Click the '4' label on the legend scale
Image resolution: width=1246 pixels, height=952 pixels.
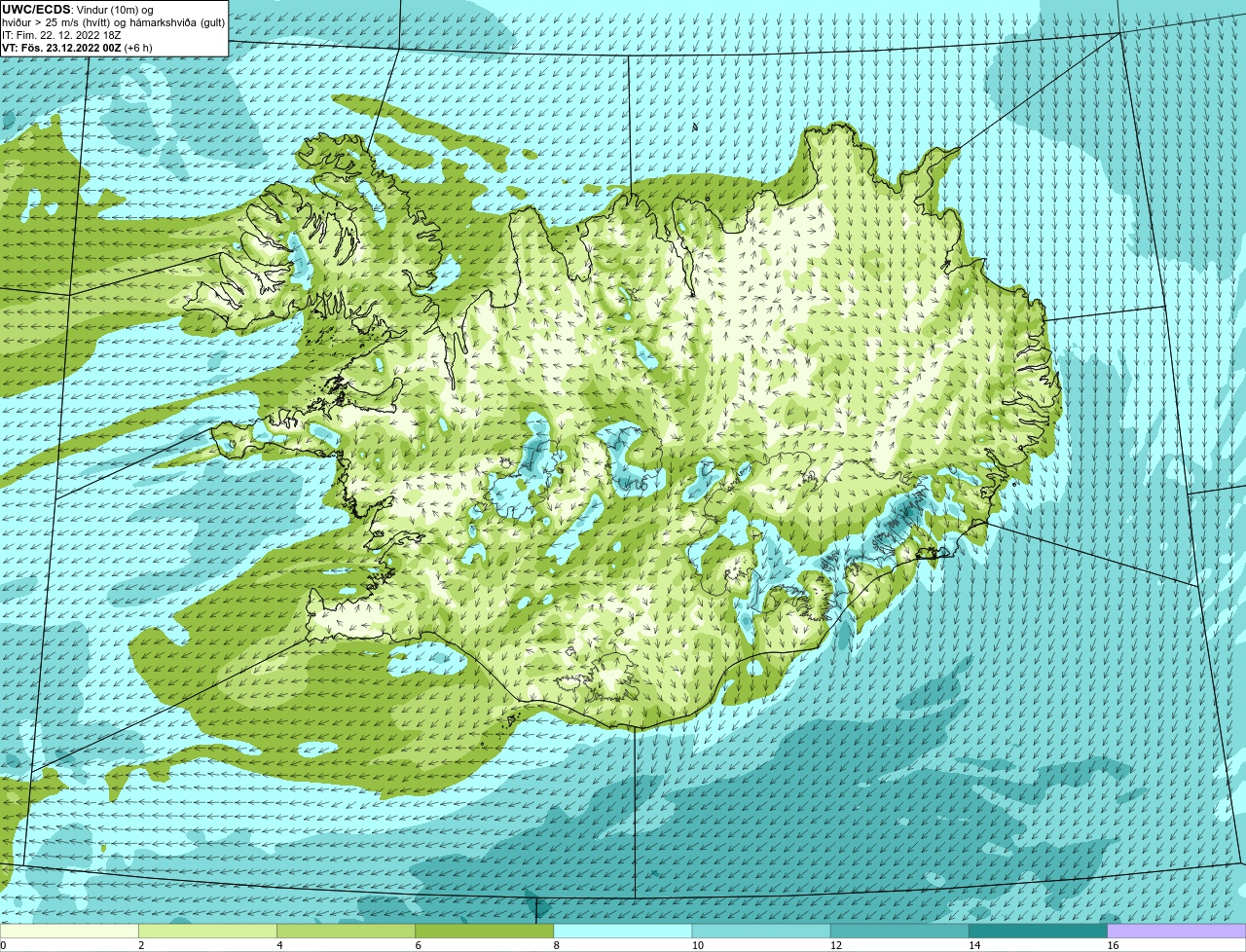279,945
